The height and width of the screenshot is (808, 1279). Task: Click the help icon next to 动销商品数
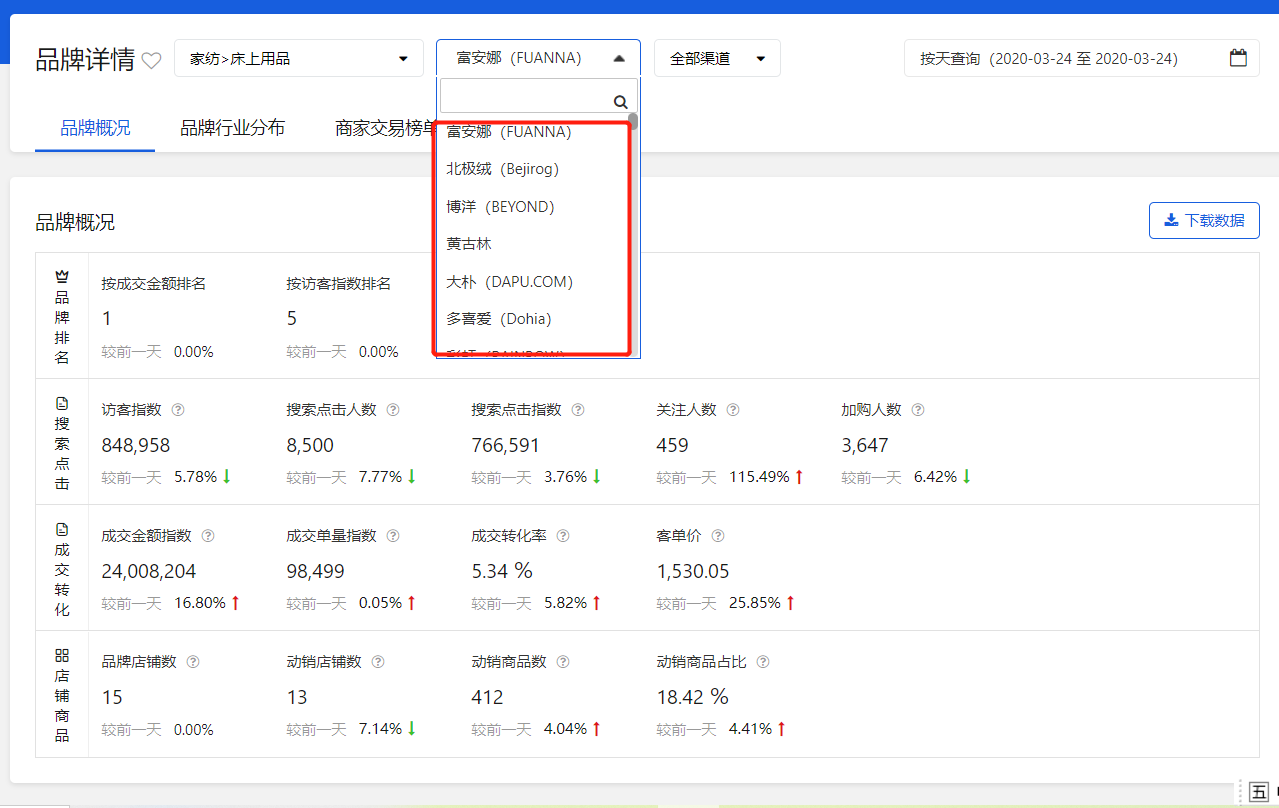[563, 662]
